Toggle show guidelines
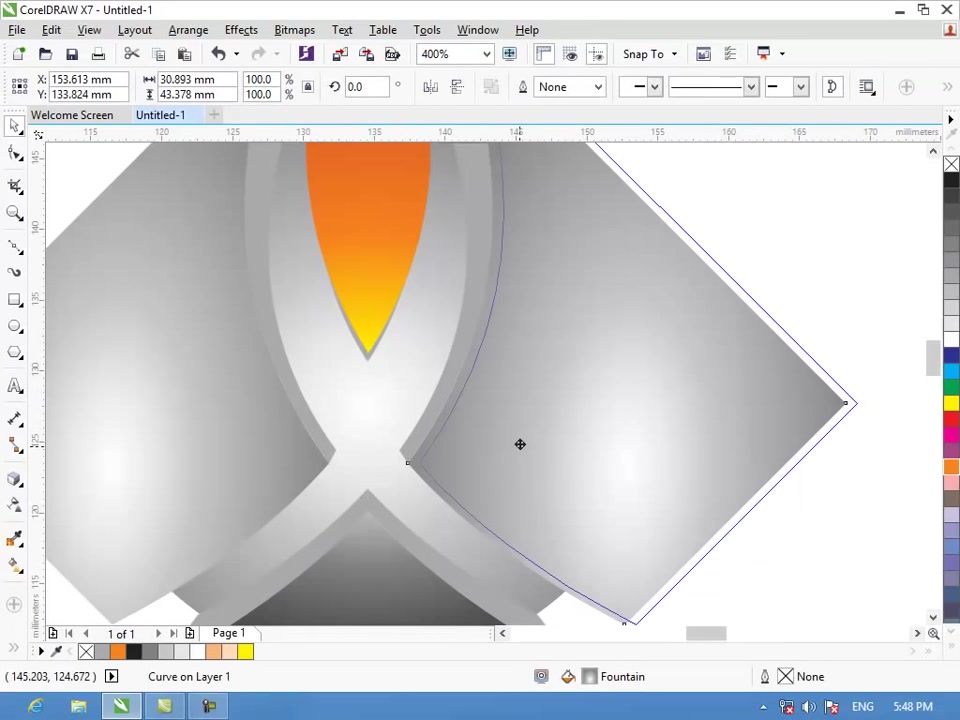Image resolution: width=960 pixels, height=720 pixels. [596, 54]
